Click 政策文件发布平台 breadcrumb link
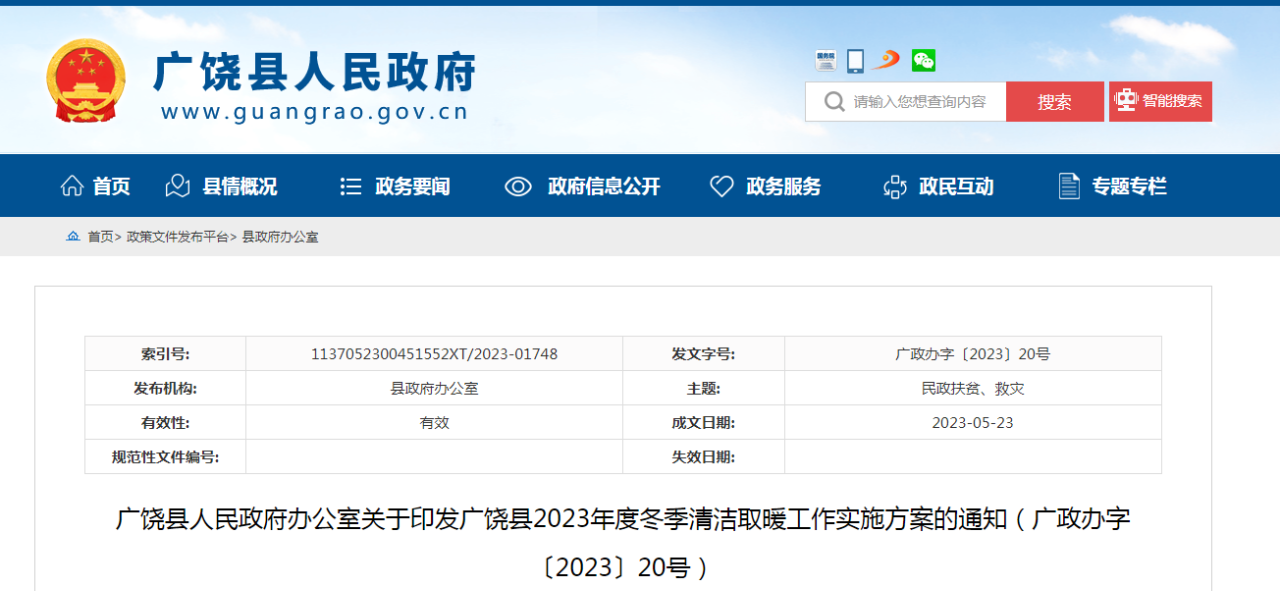The width and height of the screenshot is (1280, 591). (178, 237)
